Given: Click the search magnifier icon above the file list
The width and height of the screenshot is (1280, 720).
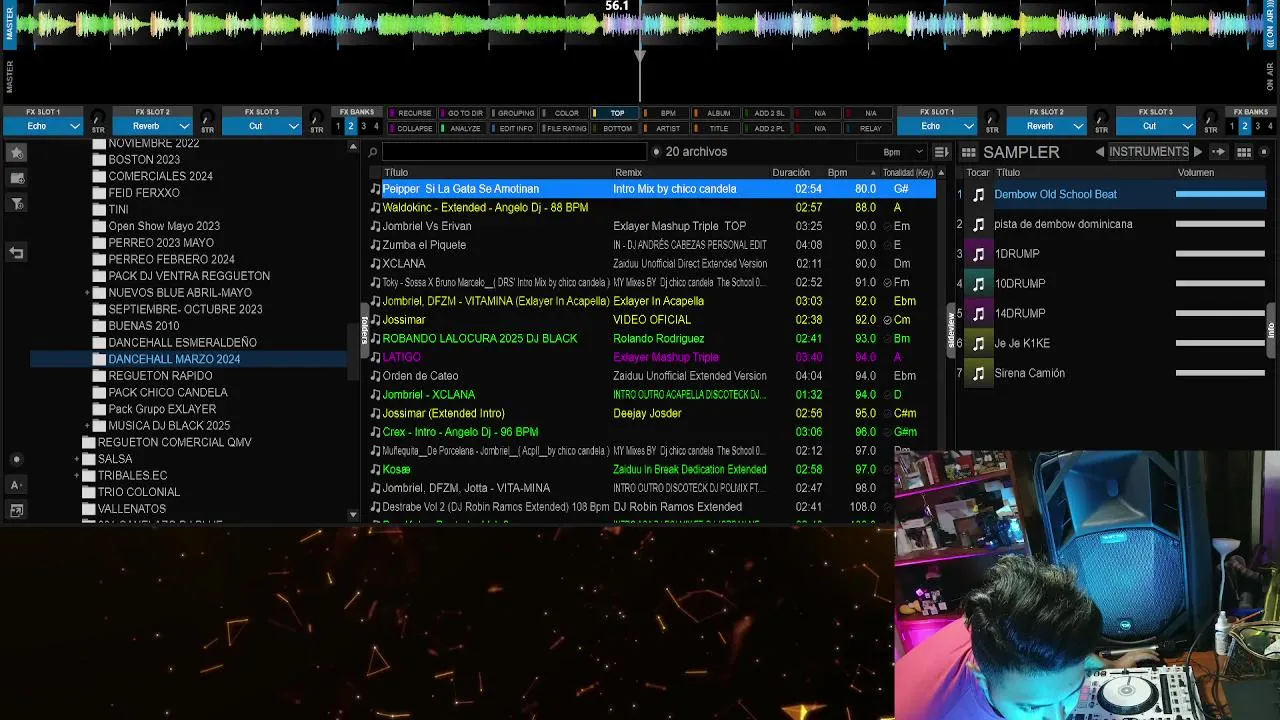Looking at the screenshot, I should (x=373, y=152).
